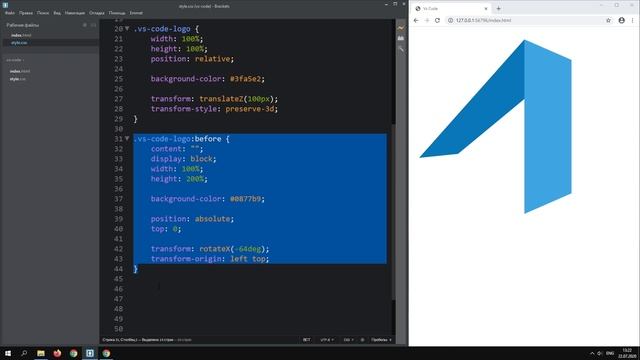Click line number 45 in the gutter
The width and height of the screenshot is (640, 360).
pyautogui.click(x=118, y=279)
